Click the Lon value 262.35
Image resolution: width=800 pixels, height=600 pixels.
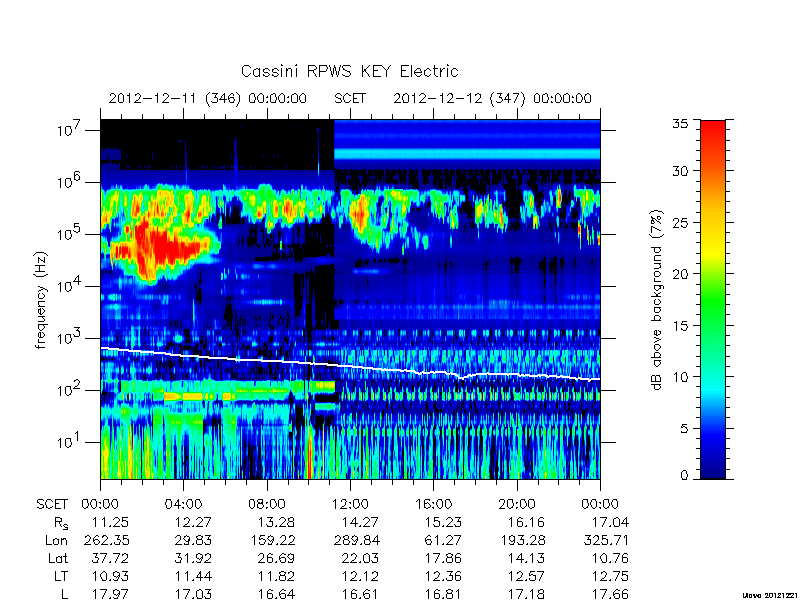tap(106, 540)
